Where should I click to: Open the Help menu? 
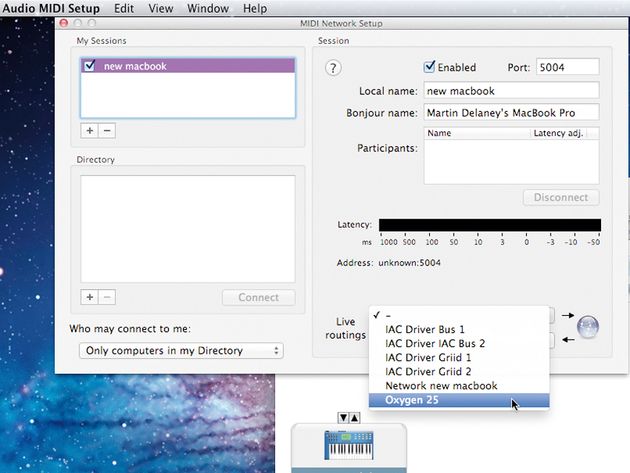tap(255, 8)
